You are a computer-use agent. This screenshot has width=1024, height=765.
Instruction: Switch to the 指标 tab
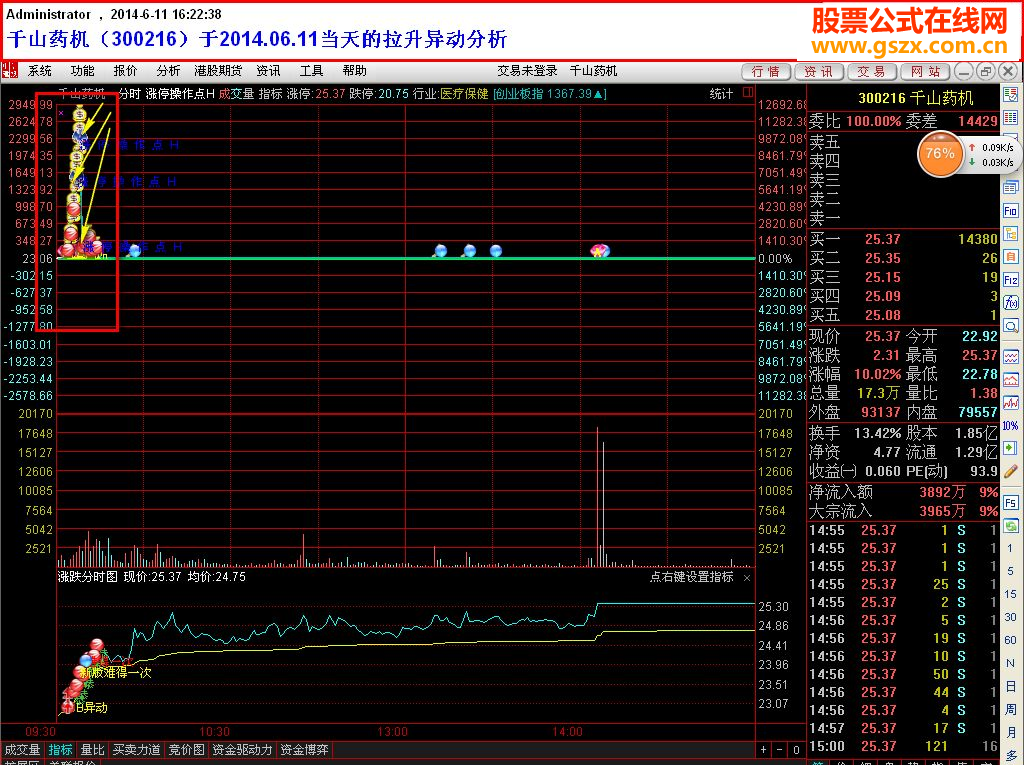point(61,749)
